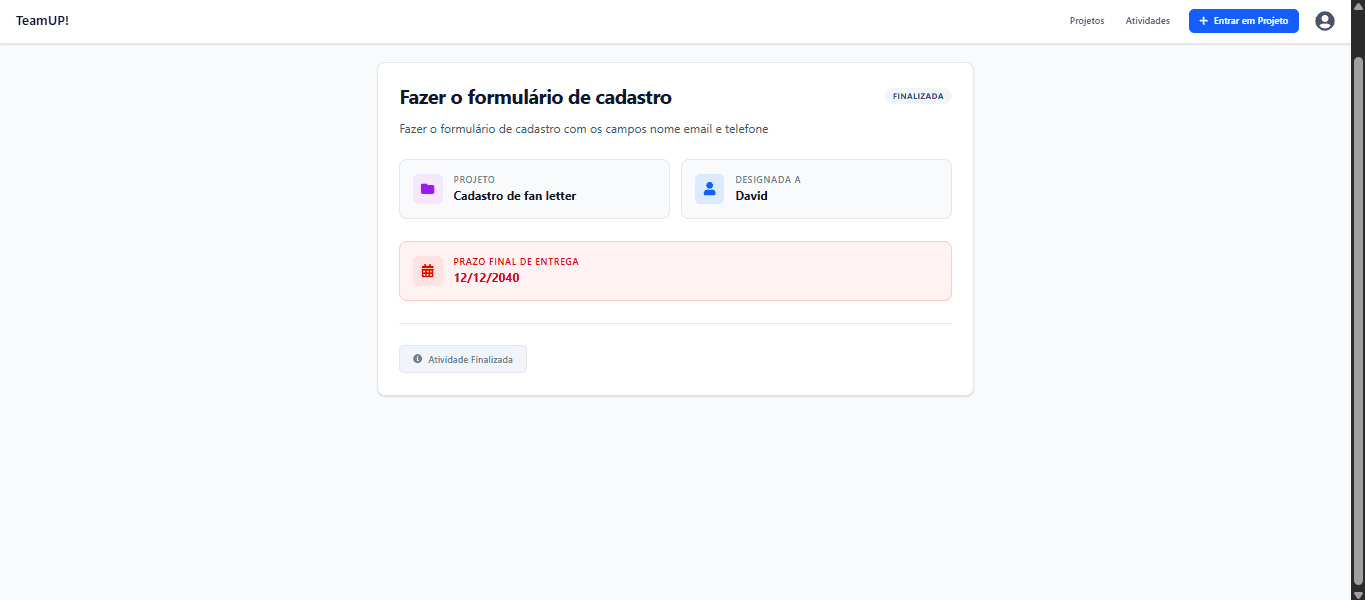Viewport: 1365px width, 600px height.
Task: Click the task description paragraph text
Action: click(x=584, y=129)
